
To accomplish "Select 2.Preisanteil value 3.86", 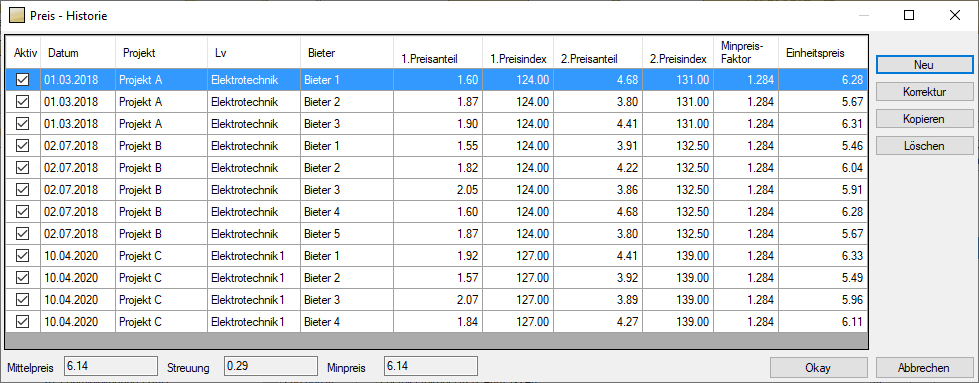I will click(x=598, y=189).
